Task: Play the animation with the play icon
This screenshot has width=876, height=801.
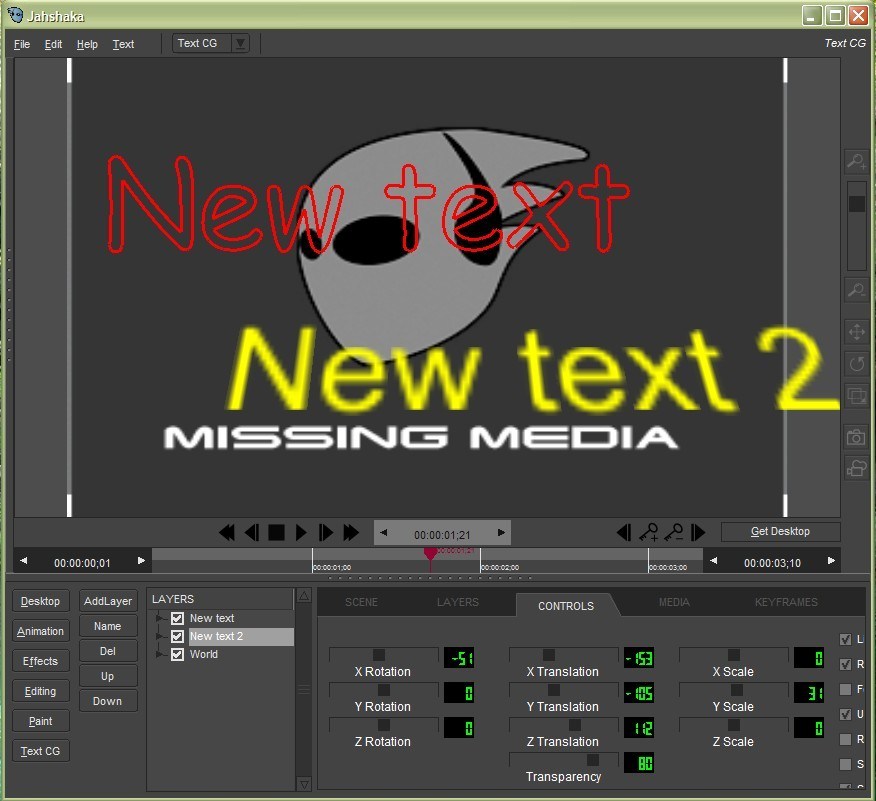Action: coord(301,532)
